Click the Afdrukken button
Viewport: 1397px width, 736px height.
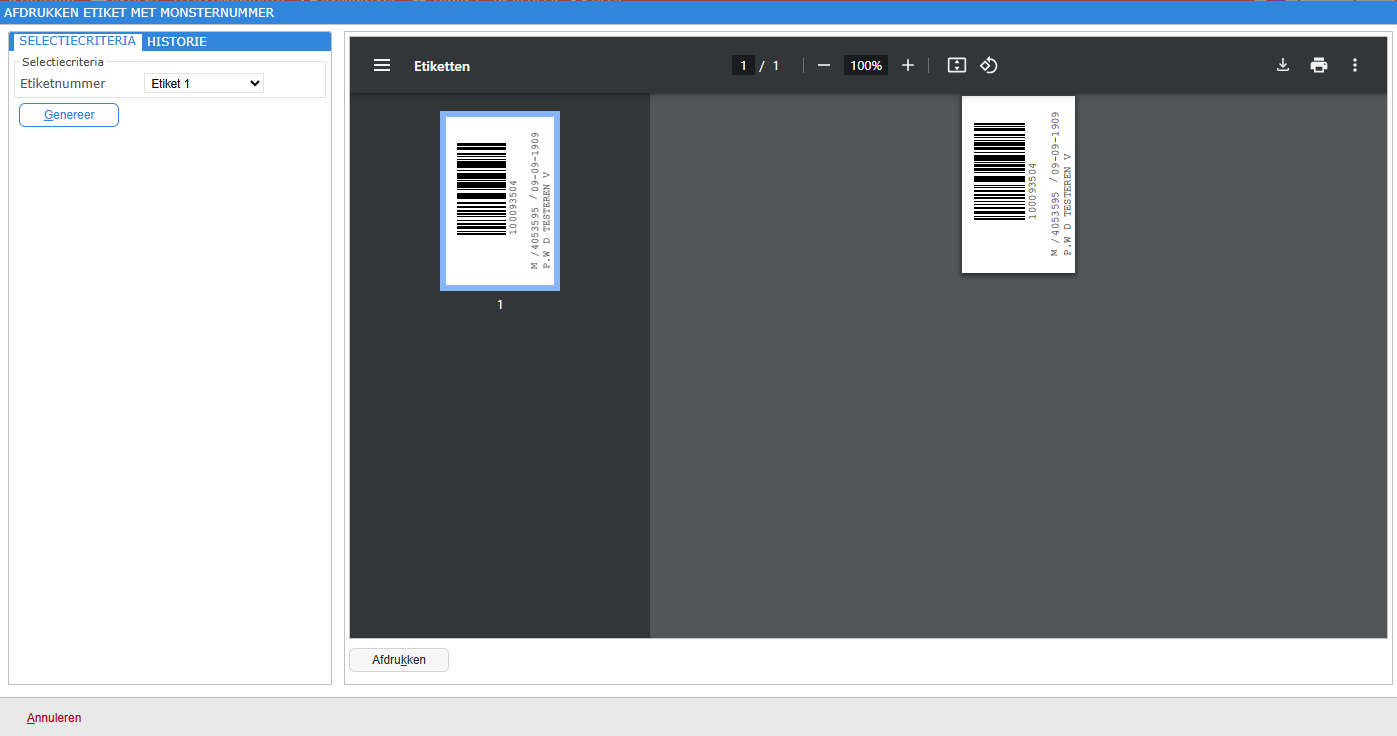(399, 660)
